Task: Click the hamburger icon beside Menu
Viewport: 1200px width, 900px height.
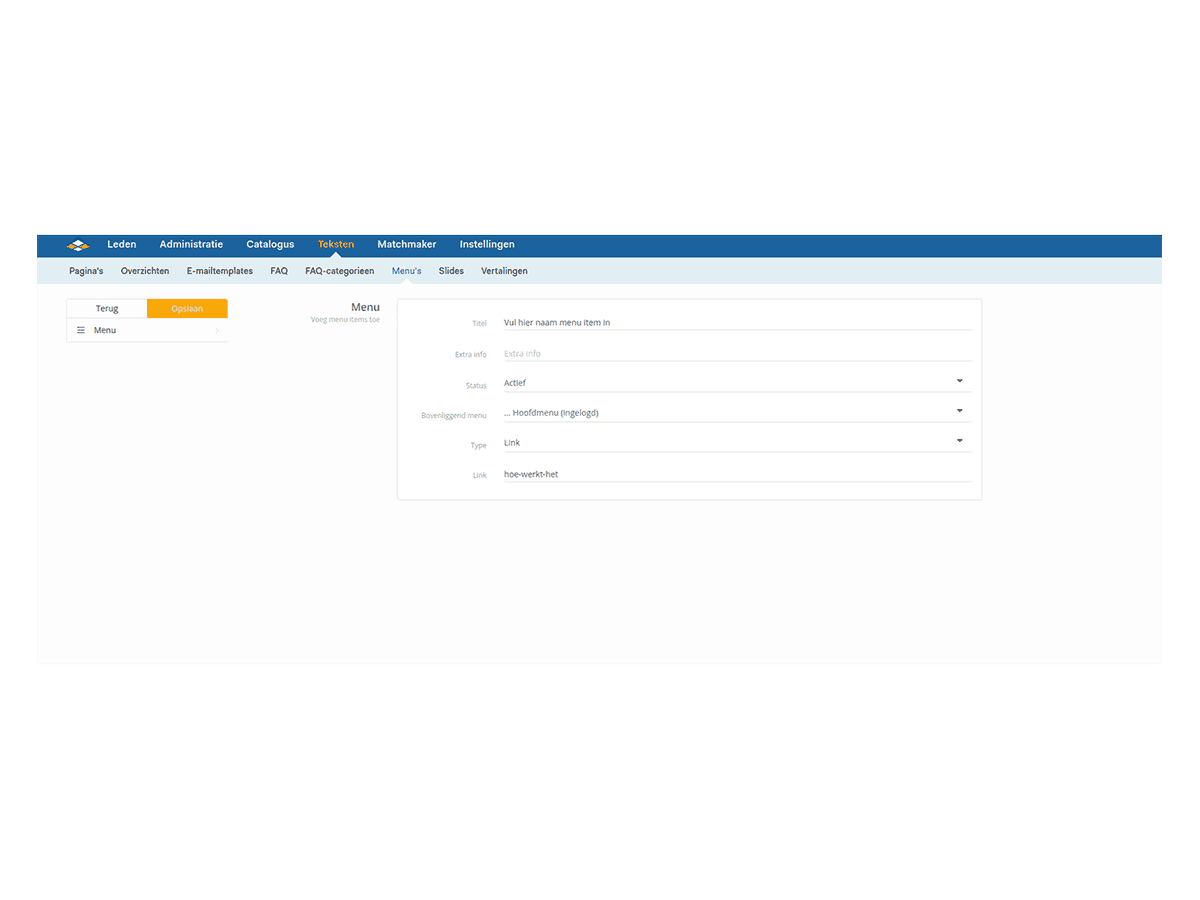Action: pyautogui.click(x=81, y=330)
